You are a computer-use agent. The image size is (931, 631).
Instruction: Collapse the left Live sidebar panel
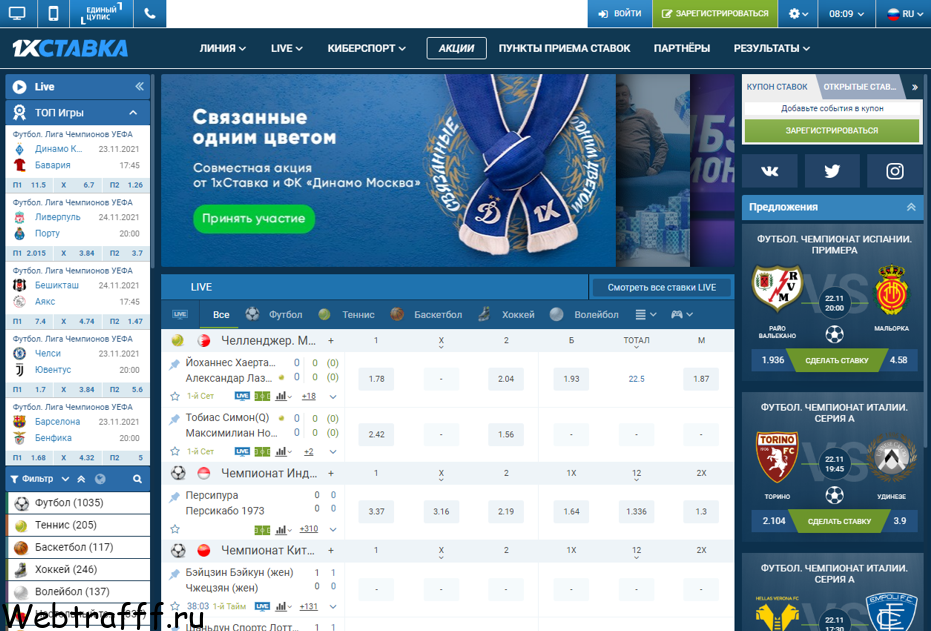(140, 87)
